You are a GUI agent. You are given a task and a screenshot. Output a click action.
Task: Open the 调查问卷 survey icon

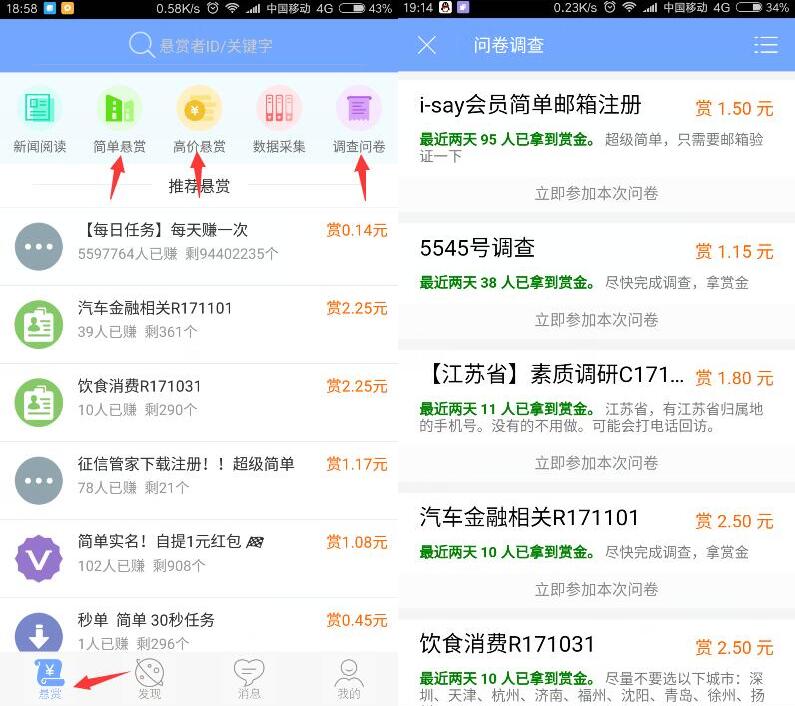coord(359,109)
